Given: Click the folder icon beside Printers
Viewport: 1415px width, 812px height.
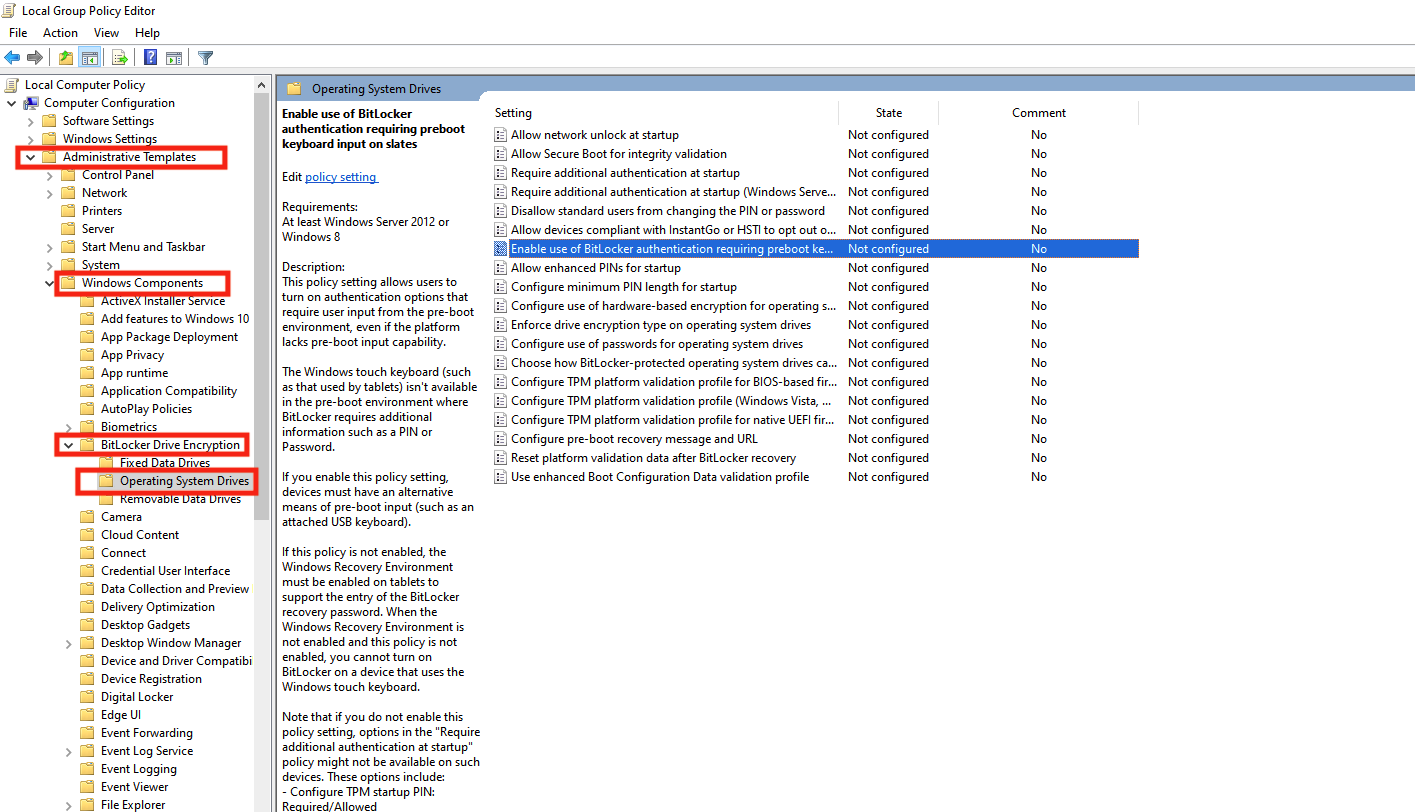Looking at the screenshot, I should click(69, 211).
